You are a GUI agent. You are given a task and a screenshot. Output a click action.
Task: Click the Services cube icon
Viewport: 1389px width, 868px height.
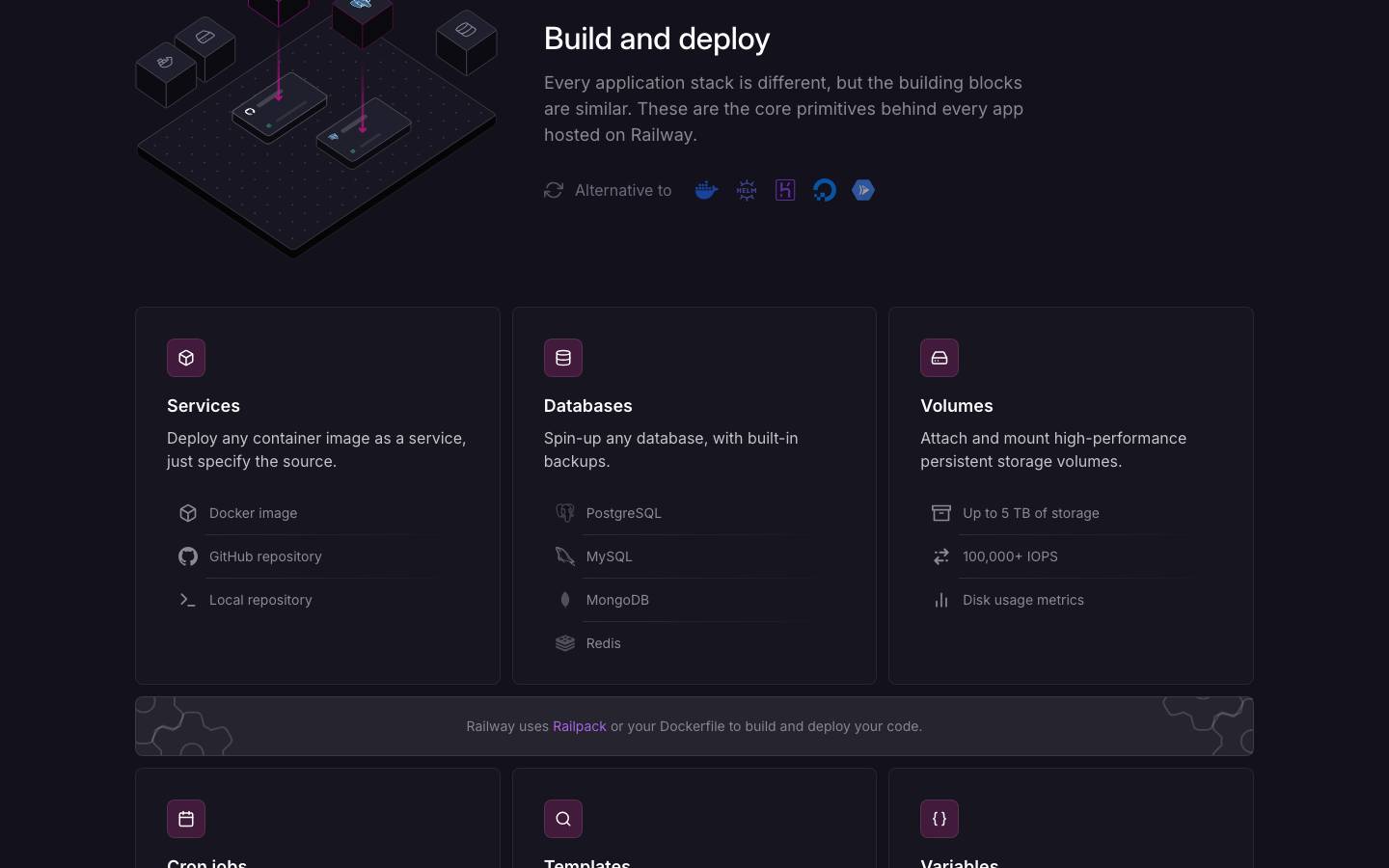point(186,358)
